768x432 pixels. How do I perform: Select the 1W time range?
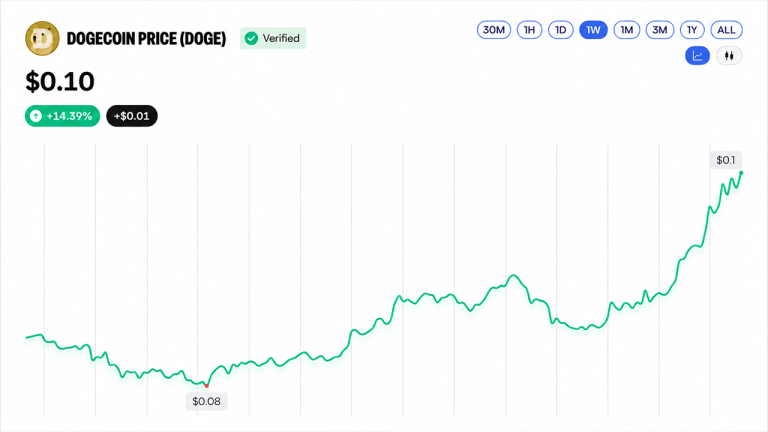point(593,30)
